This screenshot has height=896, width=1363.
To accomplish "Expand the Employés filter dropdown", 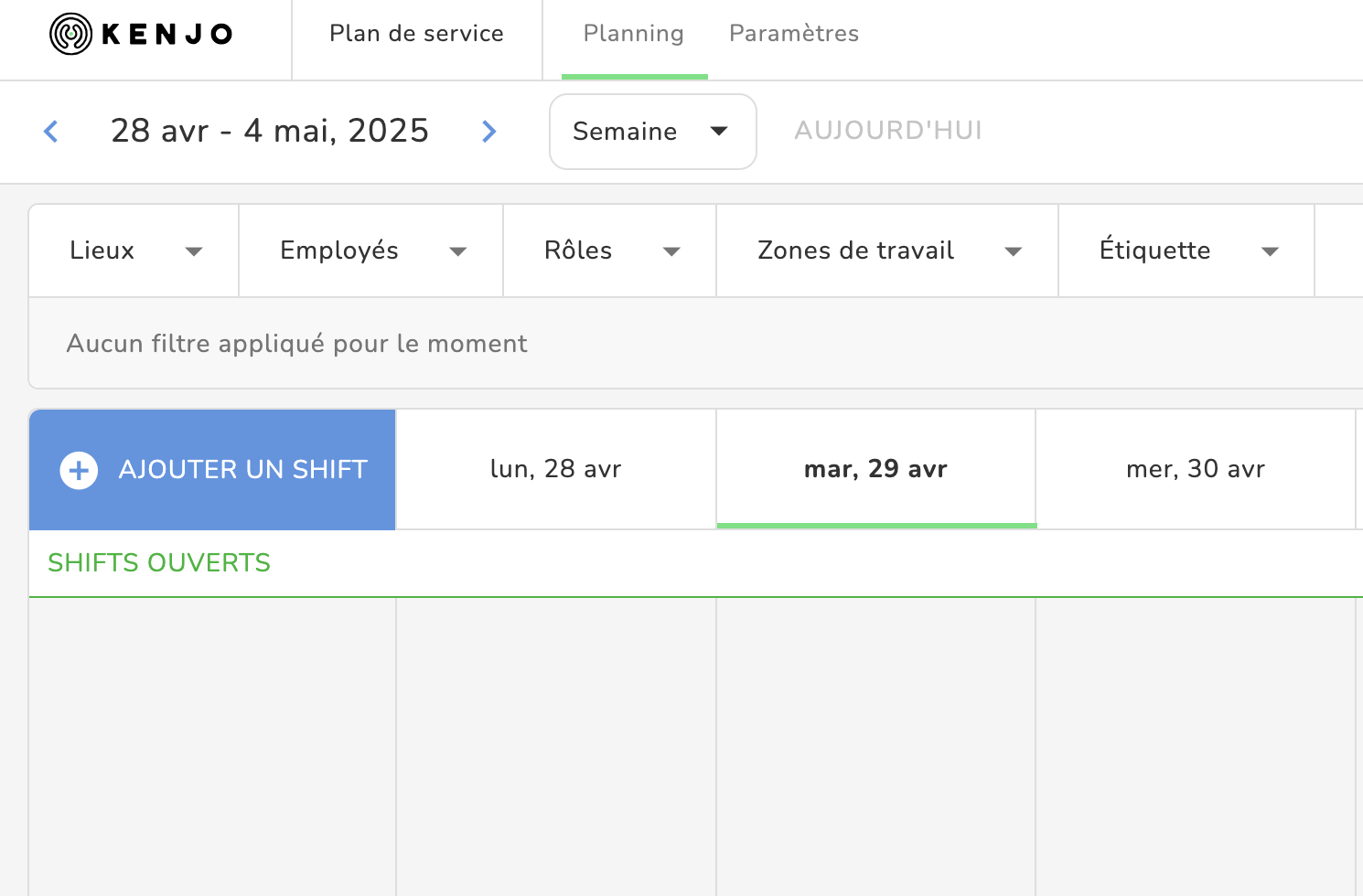I will pyautogui.click(x=371, y=251).
